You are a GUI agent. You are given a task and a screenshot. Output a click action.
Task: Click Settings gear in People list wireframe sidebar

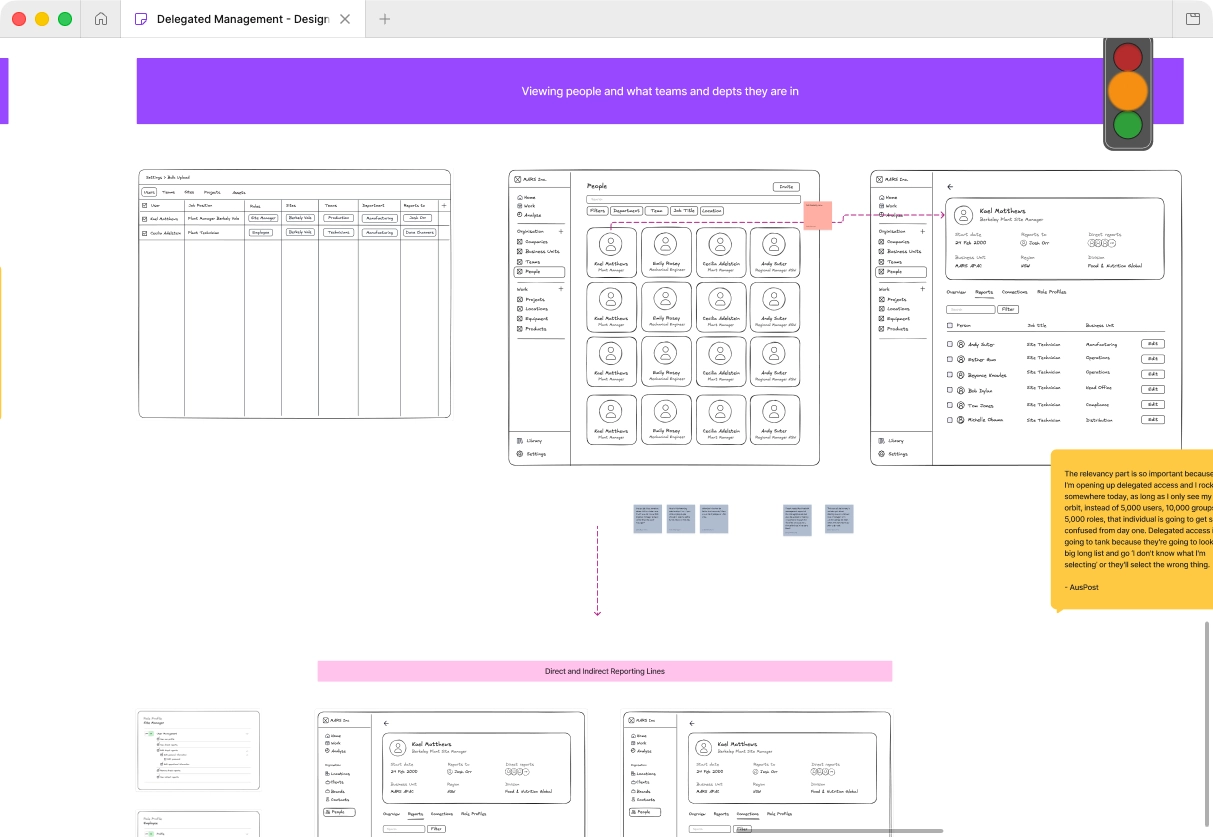pos(519,454)
